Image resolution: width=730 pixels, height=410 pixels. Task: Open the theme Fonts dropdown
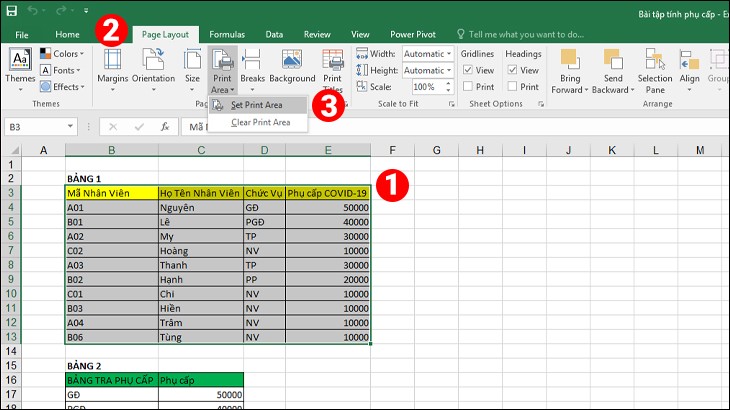[x=60, y=70]
